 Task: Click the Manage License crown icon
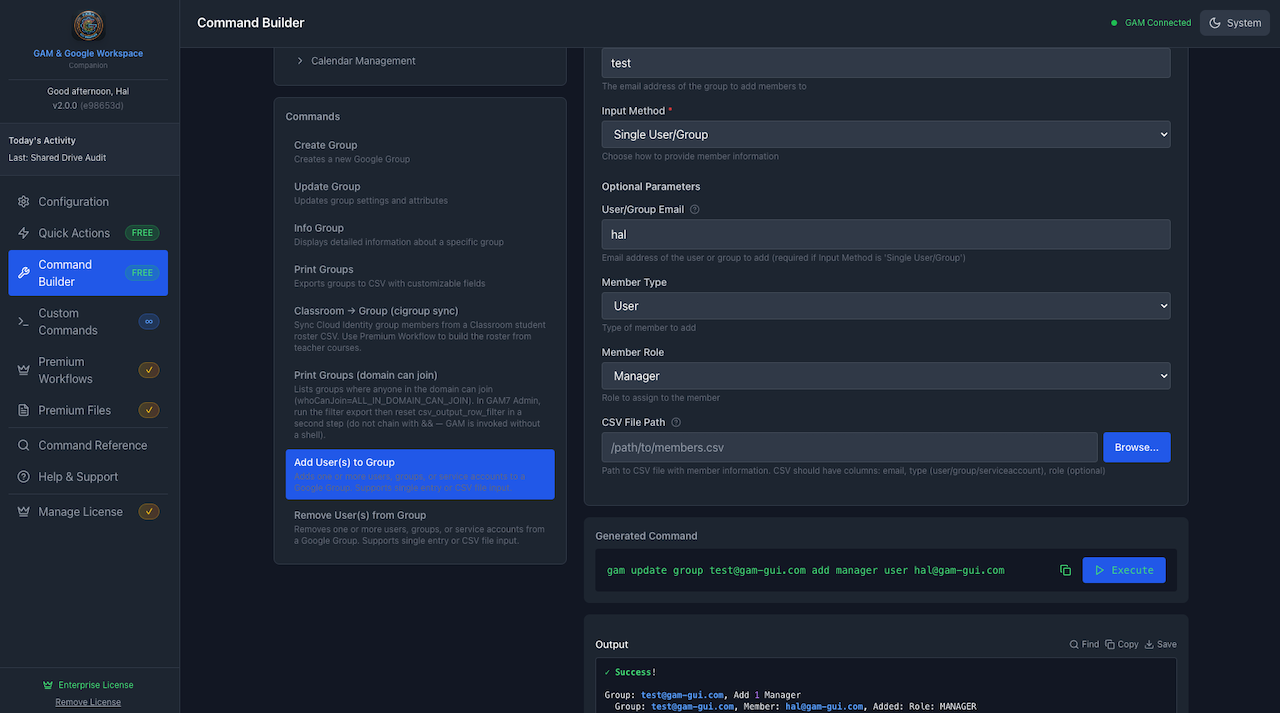(24, 512)
